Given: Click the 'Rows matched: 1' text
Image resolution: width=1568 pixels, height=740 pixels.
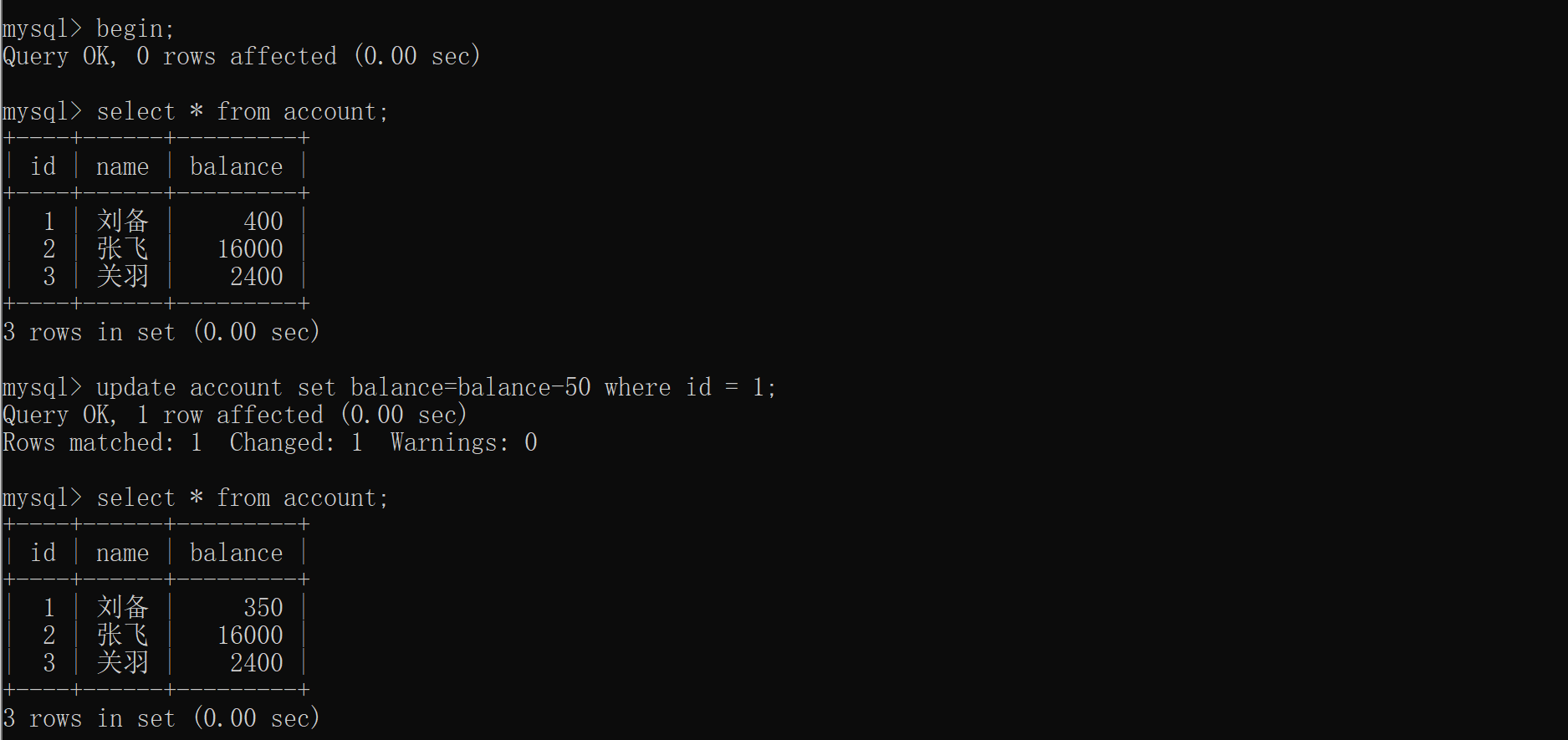Looking at the screenshot, I should 103,443.
